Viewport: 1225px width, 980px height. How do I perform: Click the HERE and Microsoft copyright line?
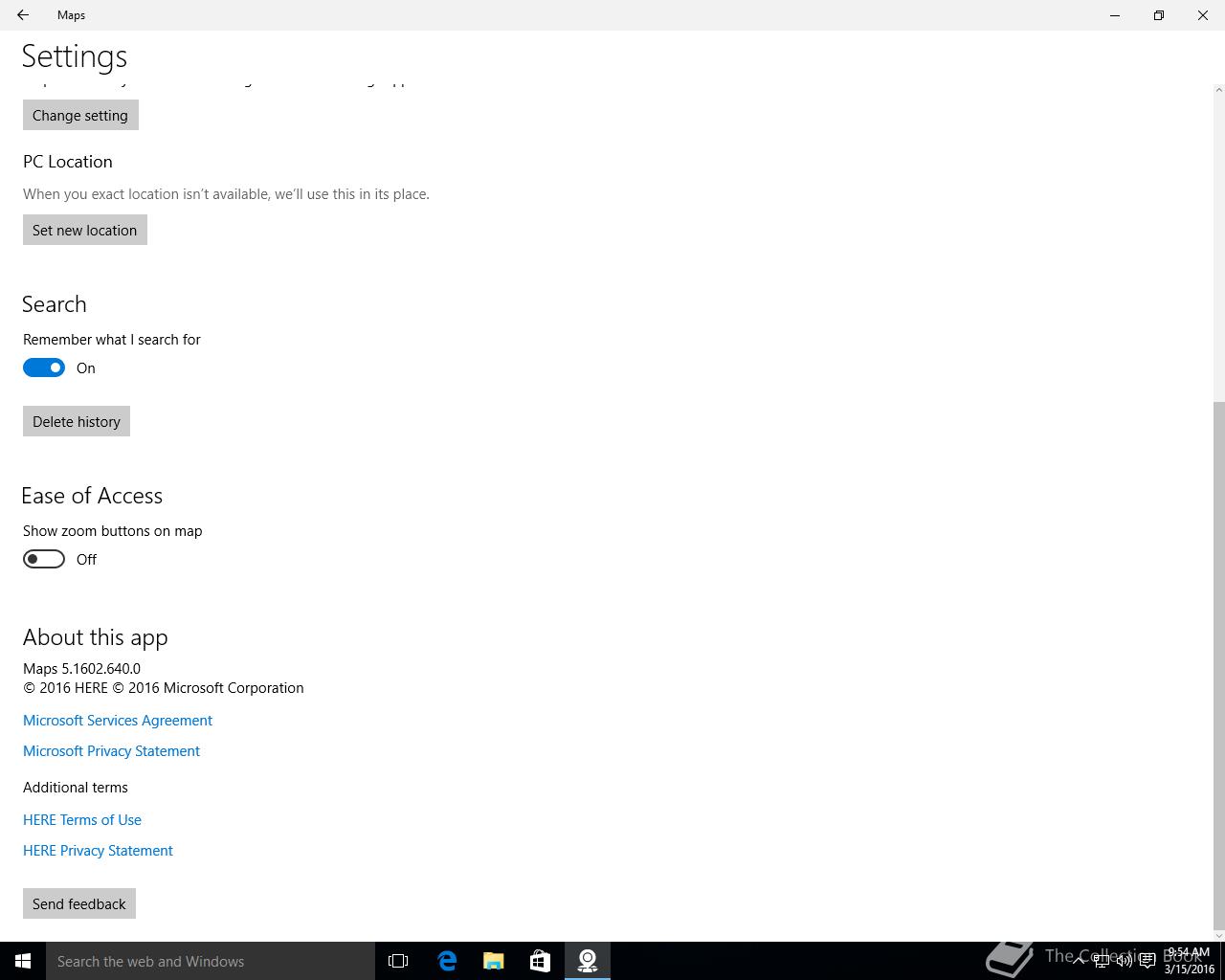pos(164,687)
